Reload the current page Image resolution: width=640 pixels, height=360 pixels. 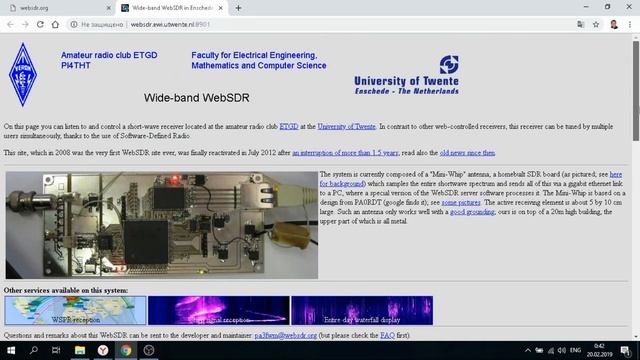coord(40,24)
